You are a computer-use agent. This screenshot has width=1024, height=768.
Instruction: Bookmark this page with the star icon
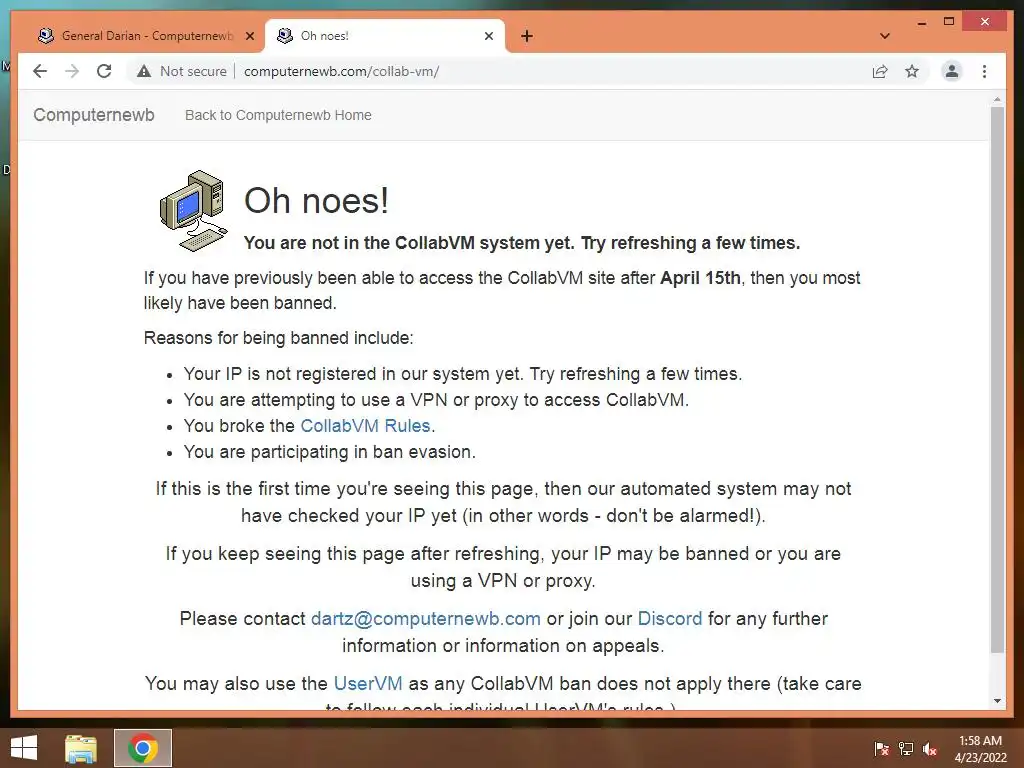point(912,71)
